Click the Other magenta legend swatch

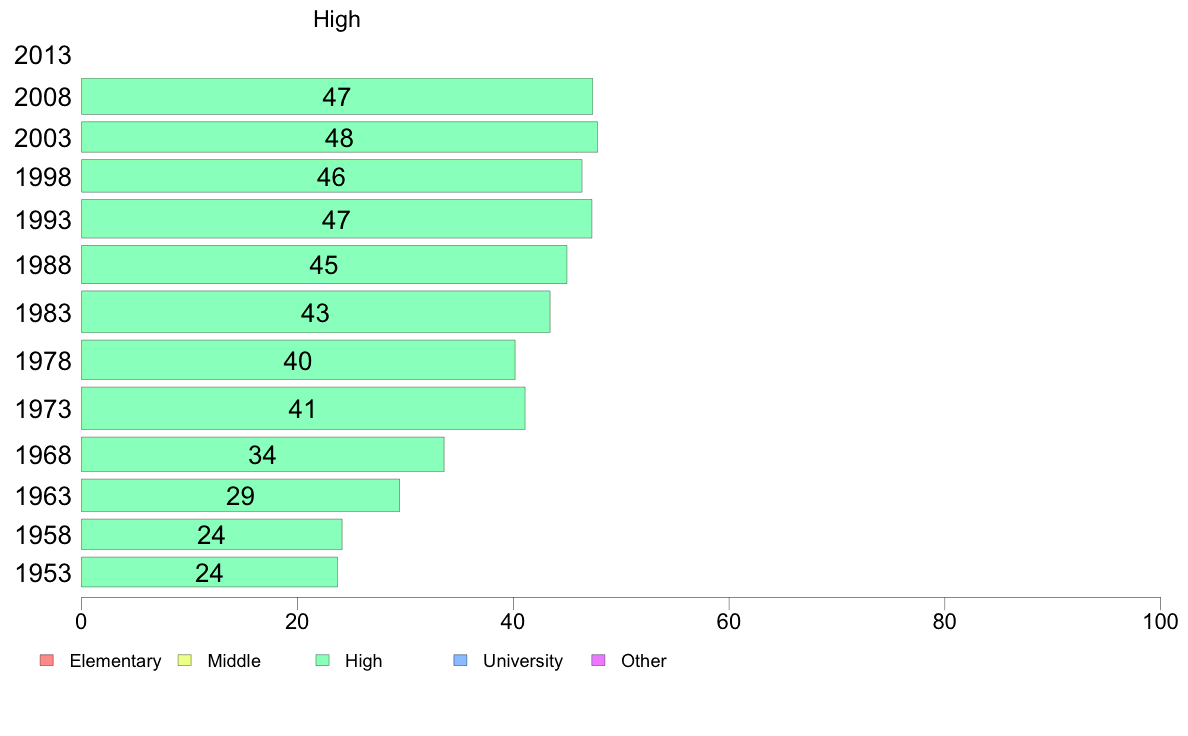click(598, 660)
